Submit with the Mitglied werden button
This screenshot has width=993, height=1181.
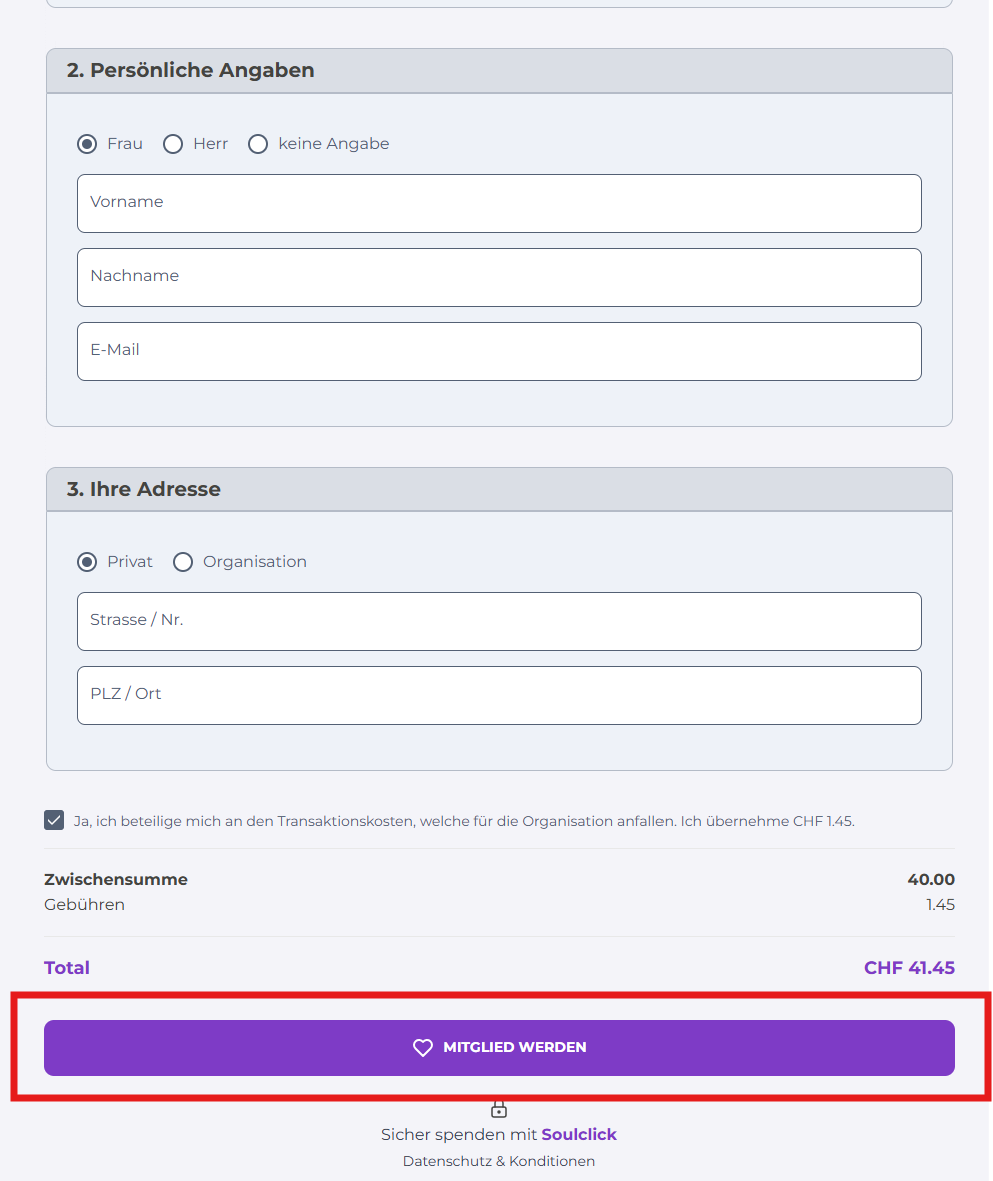[x=499, y=1048]
